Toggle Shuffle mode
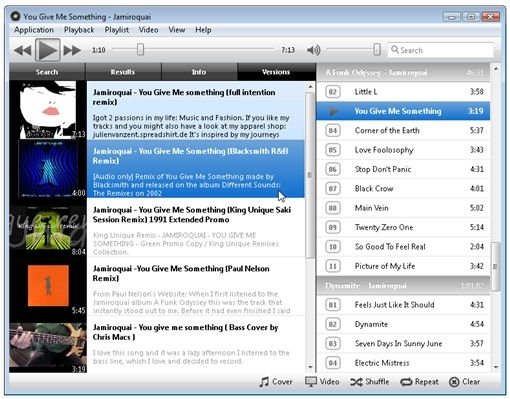 (369, 382)
